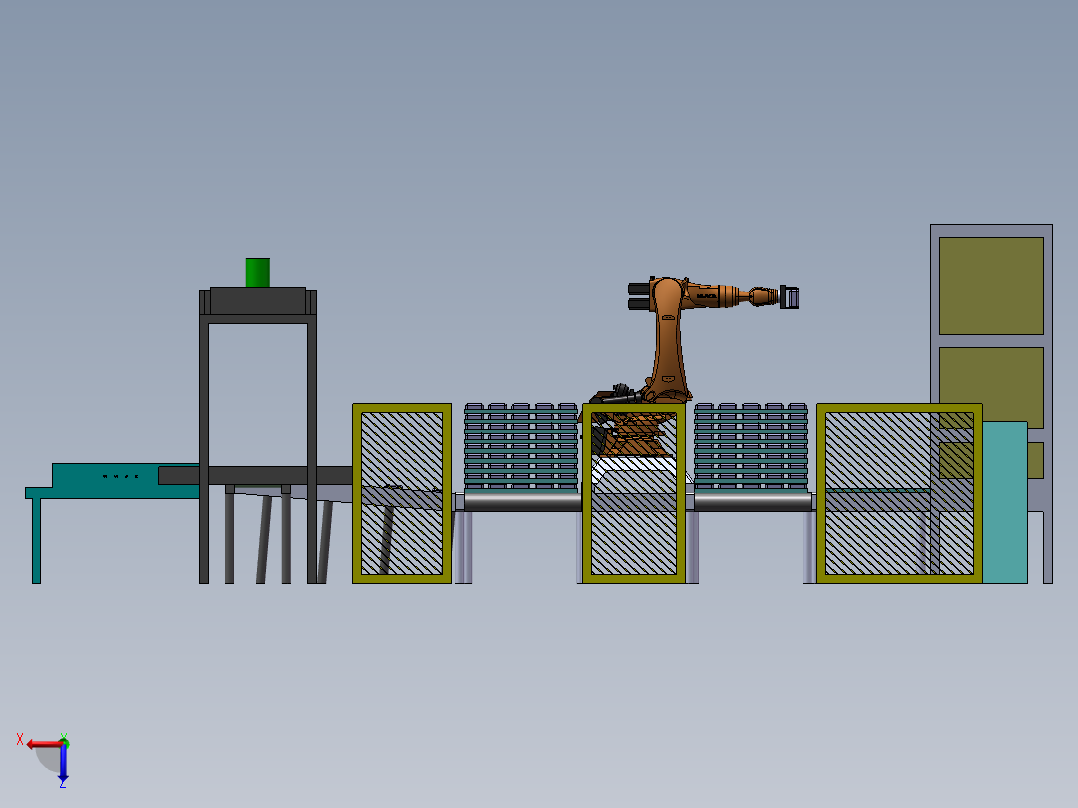This screenshot has height=808, width=1078.
Task: Pick the black motors at robot's rear
Action: [x=639, y=295]
